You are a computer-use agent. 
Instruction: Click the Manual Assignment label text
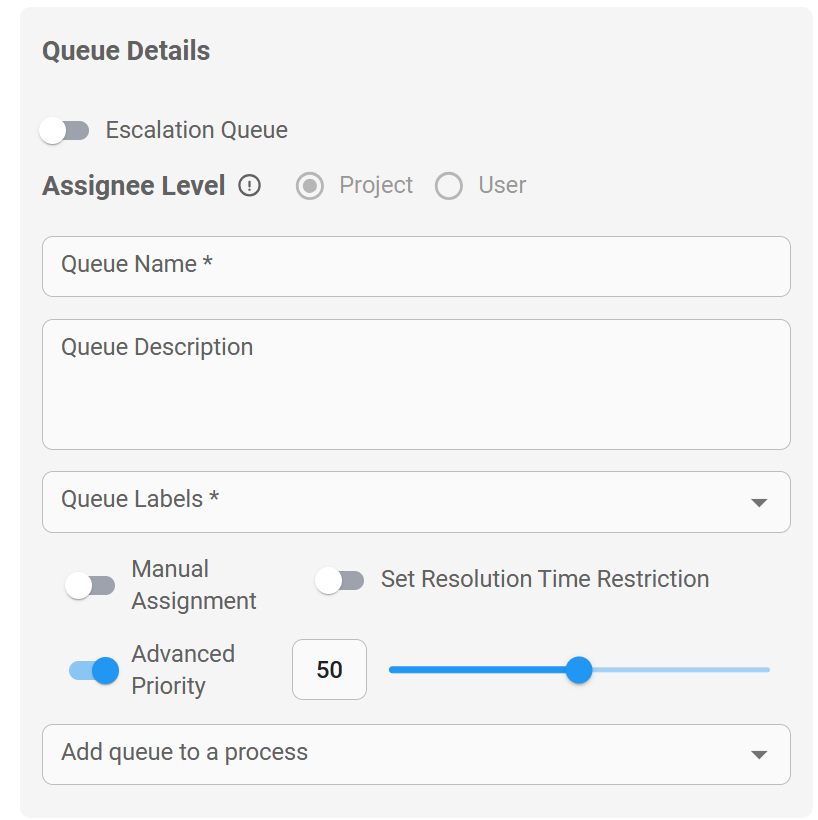194,585
